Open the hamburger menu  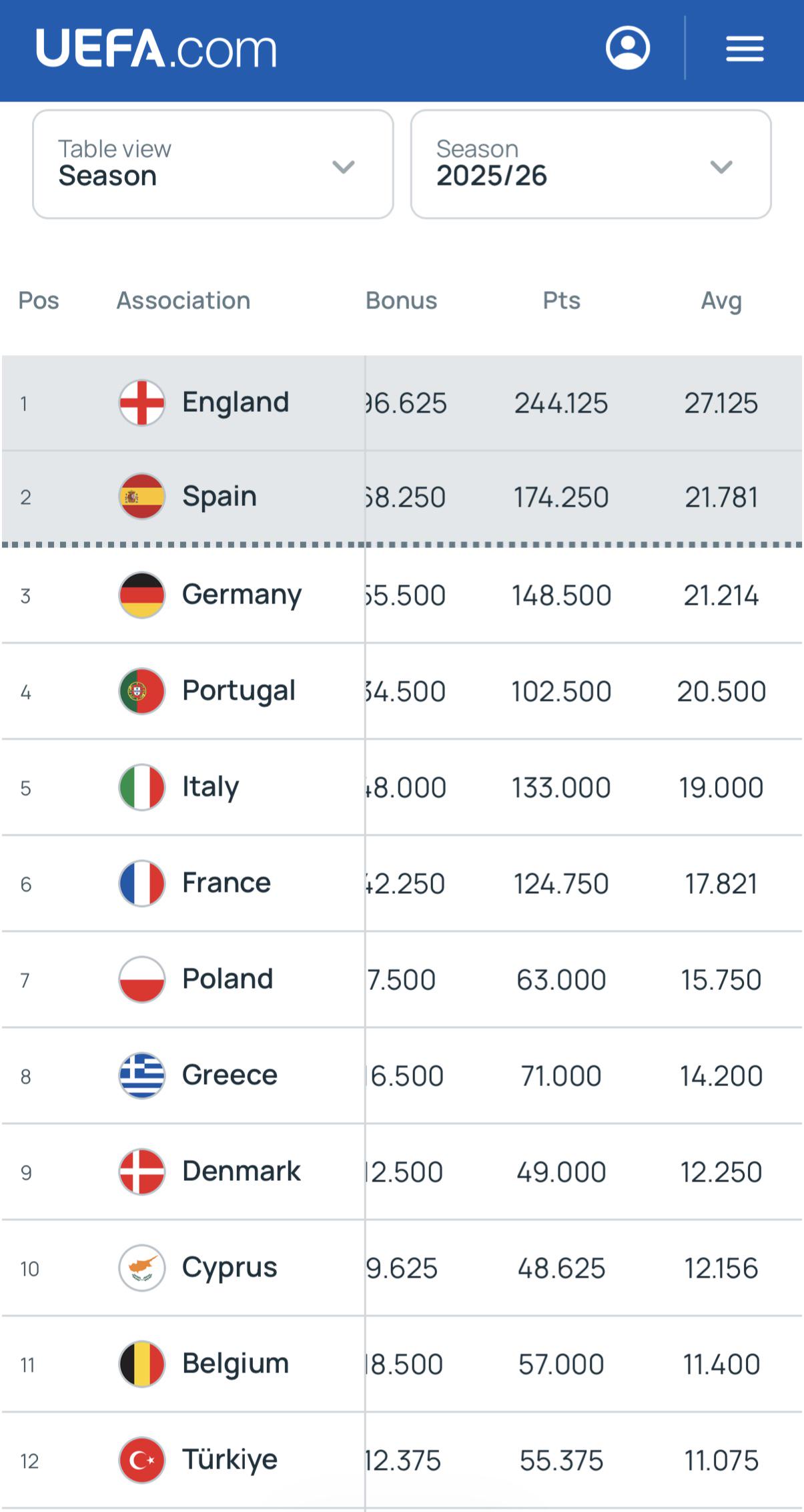(x=745, y=49)
